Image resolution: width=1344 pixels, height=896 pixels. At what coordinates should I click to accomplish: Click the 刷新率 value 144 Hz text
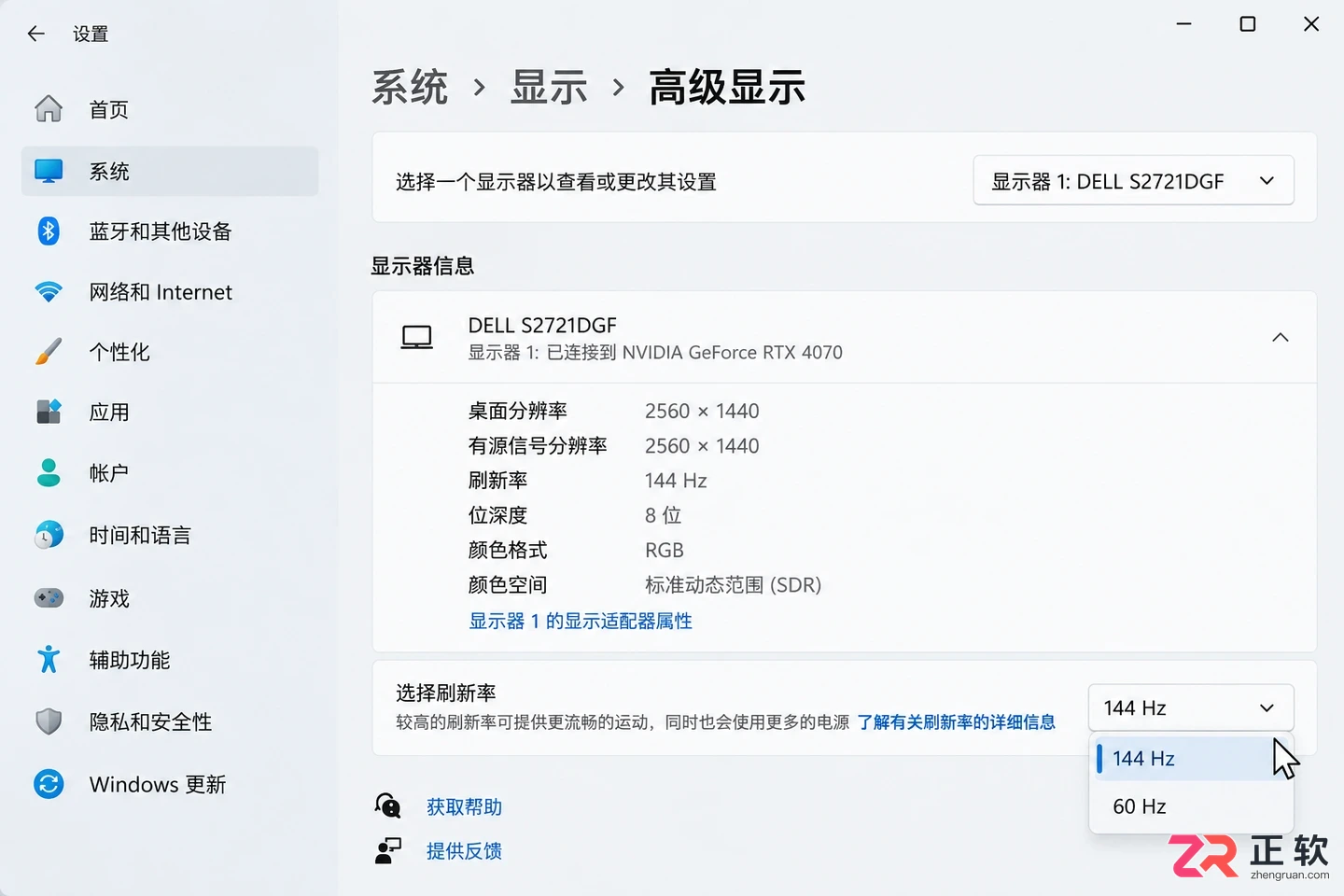click(676, 481)
